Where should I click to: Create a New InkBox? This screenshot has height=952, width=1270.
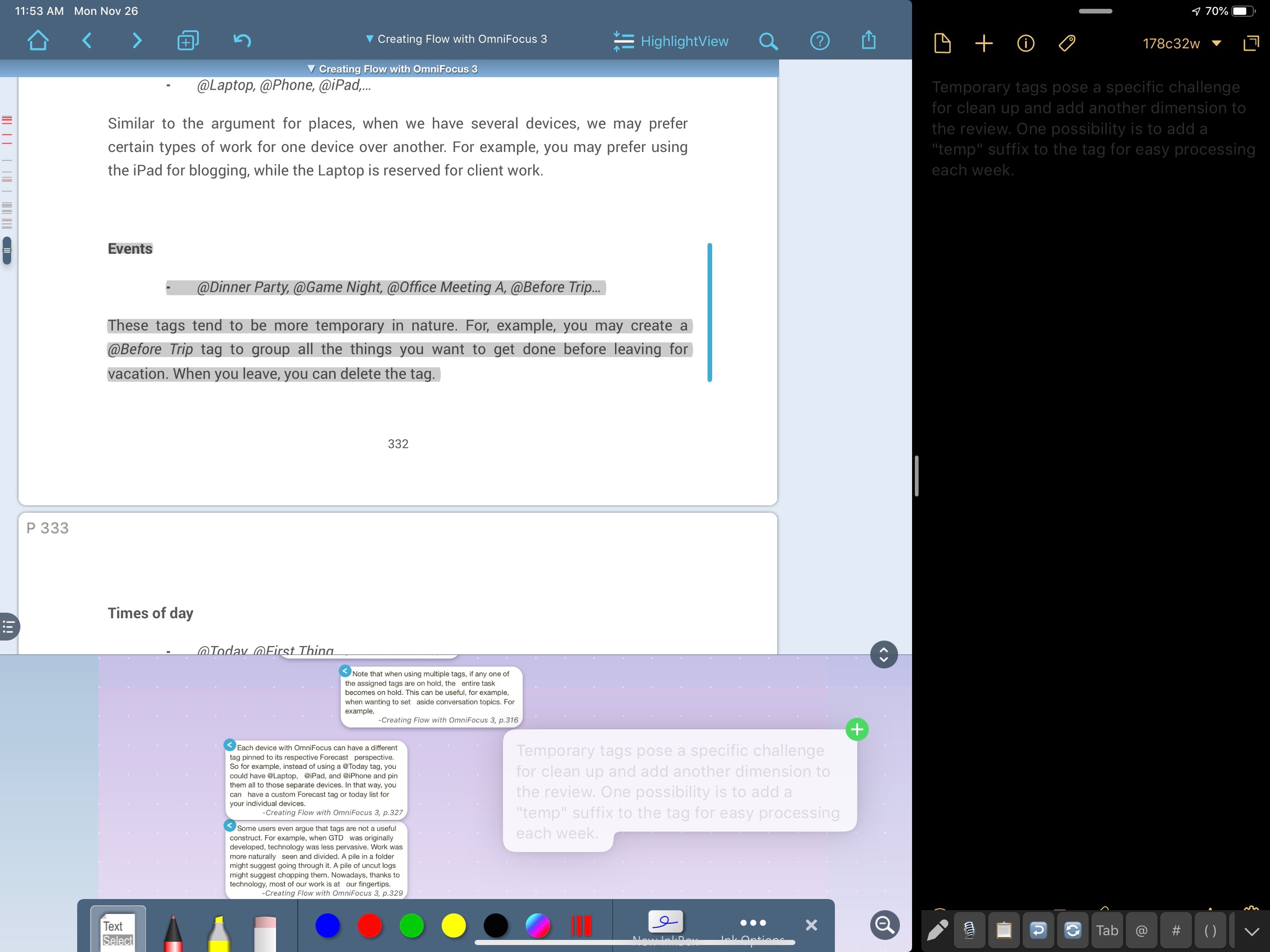click(665, 928)
